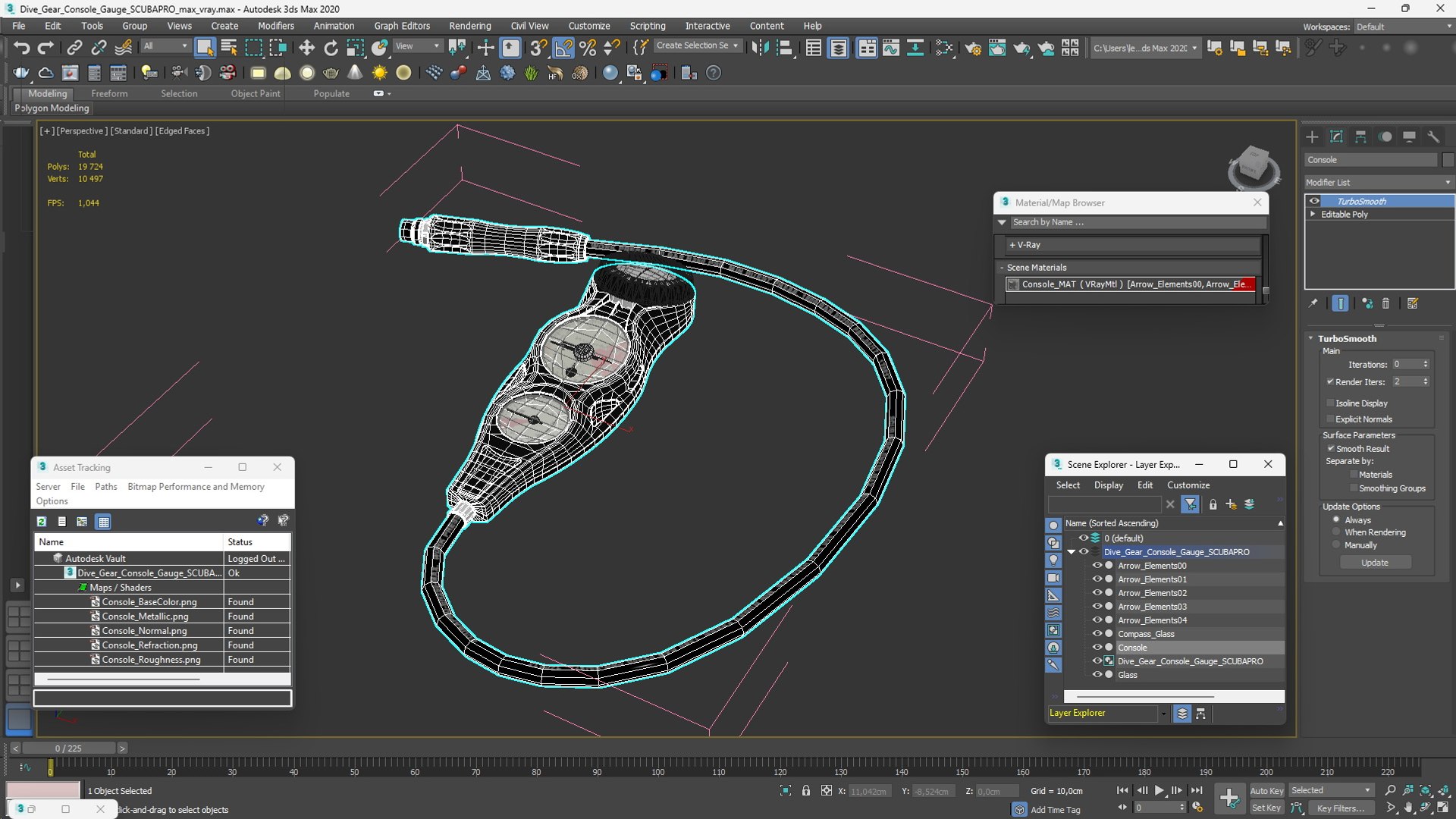Screen dimensions: 1456x819
Task: Select the When Rendering radio button
Action: coord(1336,532)
